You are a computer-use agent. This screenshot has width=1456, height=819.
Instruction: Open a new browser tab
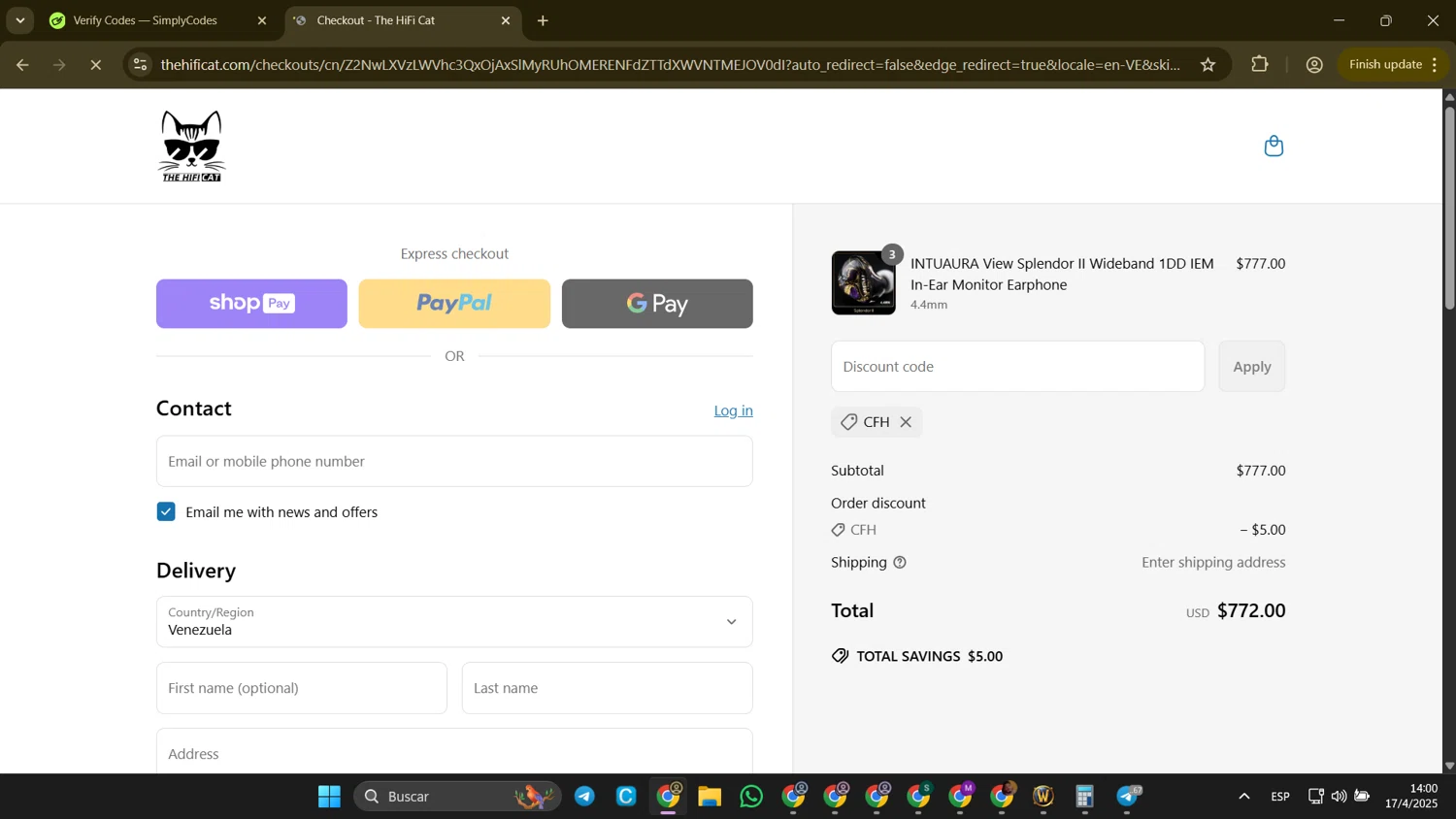pyautogui.click(x=543, y=20)
